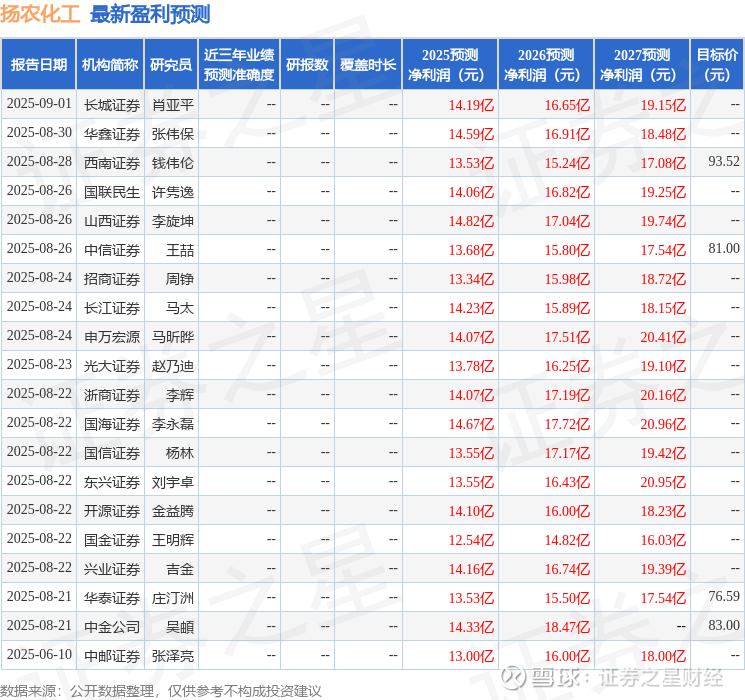Select the 国联民生 institution cell

click(x=112, y=192)
